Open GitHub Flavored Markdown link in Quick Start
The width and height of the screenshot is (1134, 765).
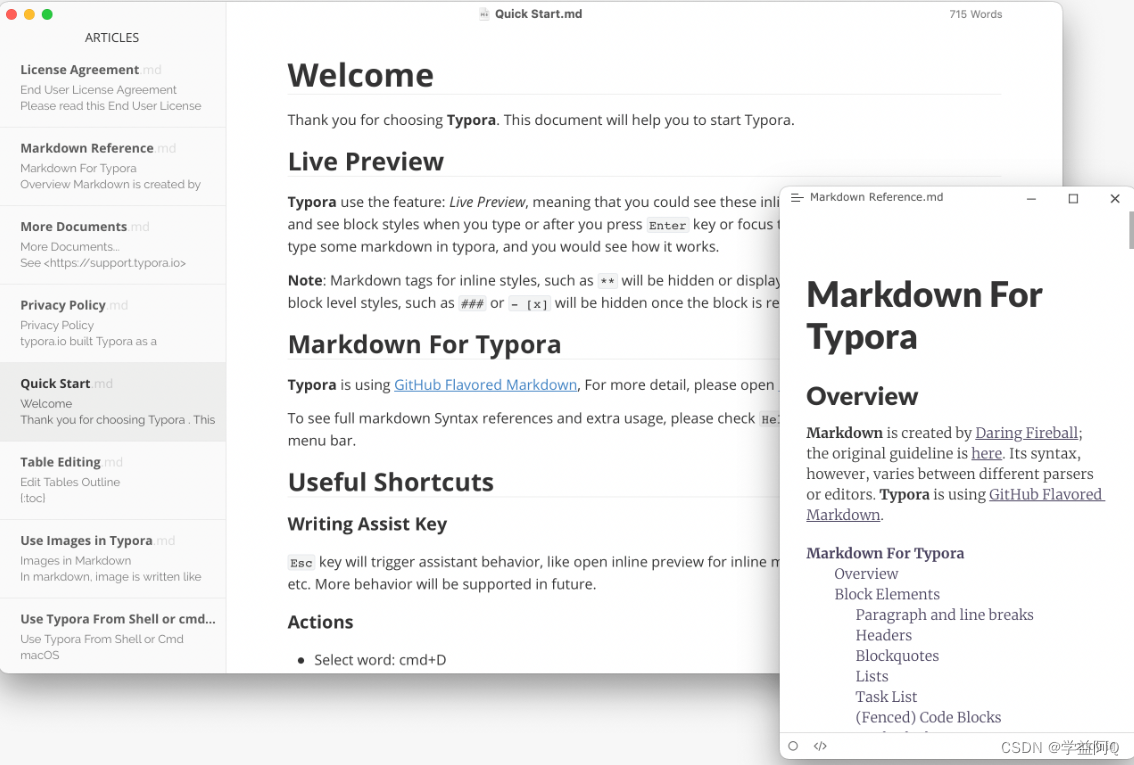pyautogui.click(x=485, y=385)
